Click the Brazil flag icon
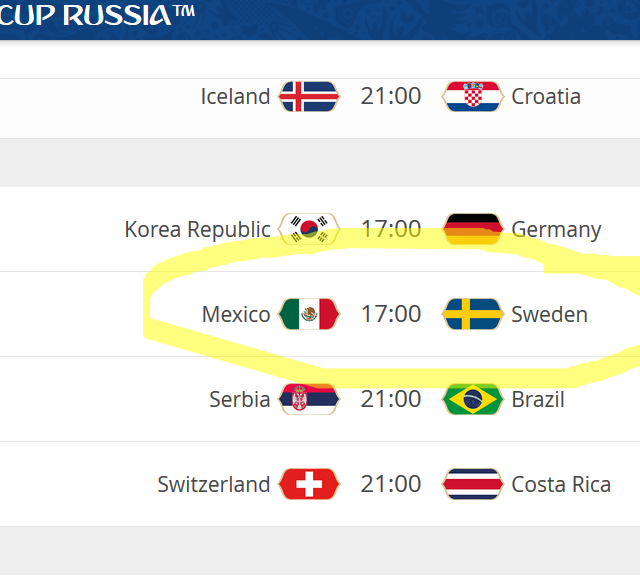640x581 pixels. (472, 399)
